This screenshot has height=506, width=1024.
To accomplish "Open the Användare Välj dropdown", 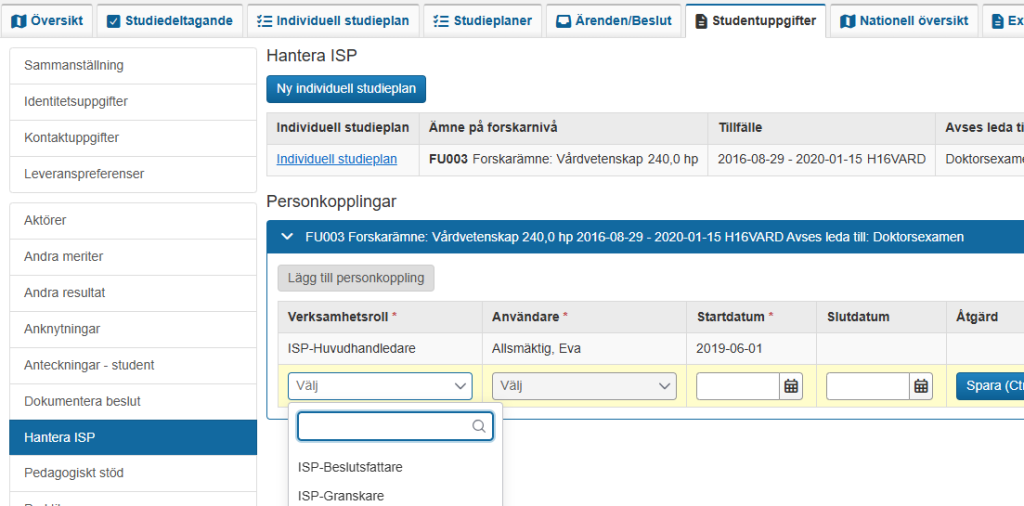I will [x=584, y=387].
